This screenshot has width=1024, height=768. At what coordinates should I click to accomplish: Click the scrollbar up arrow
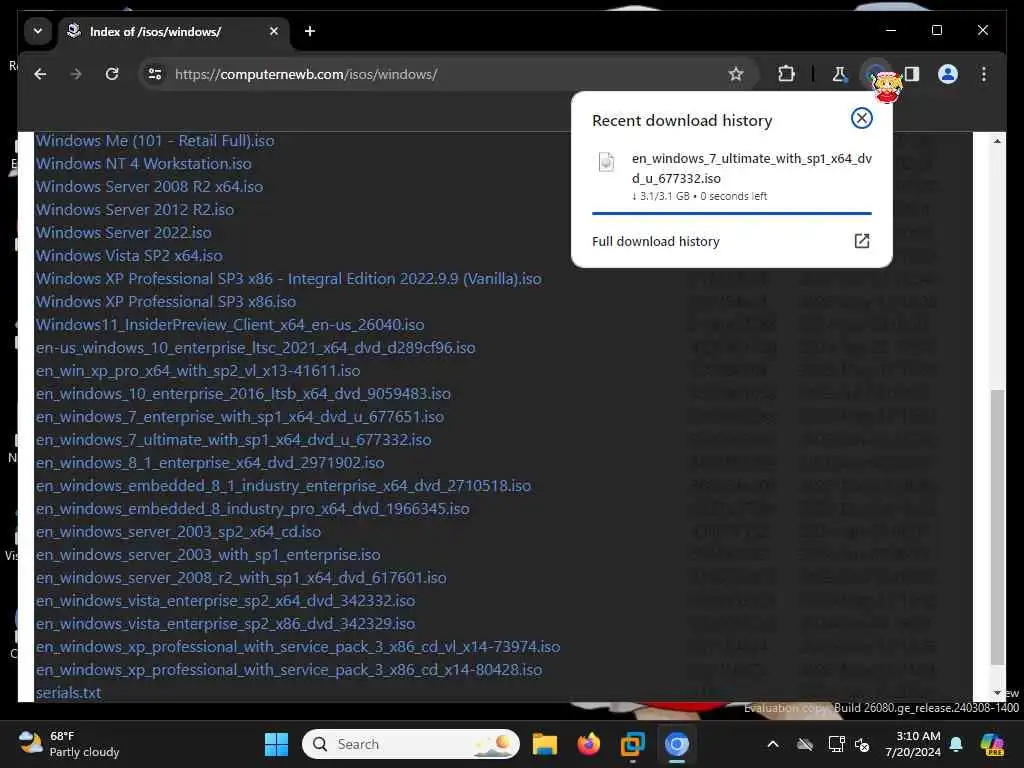tap(997, 141)
